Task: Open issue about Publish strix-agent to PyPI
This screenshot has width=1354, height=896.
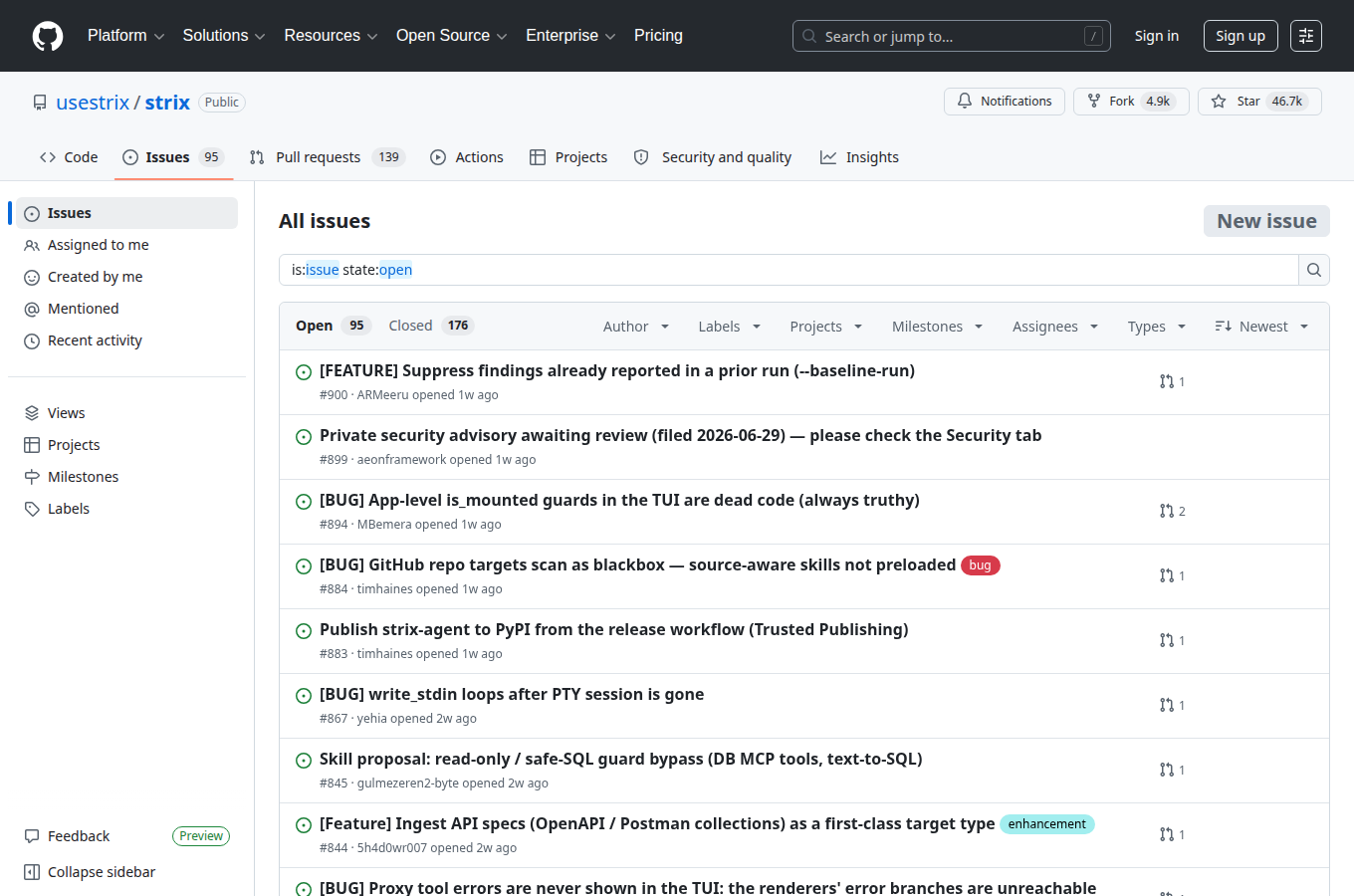Action: [x=614, y=629]
